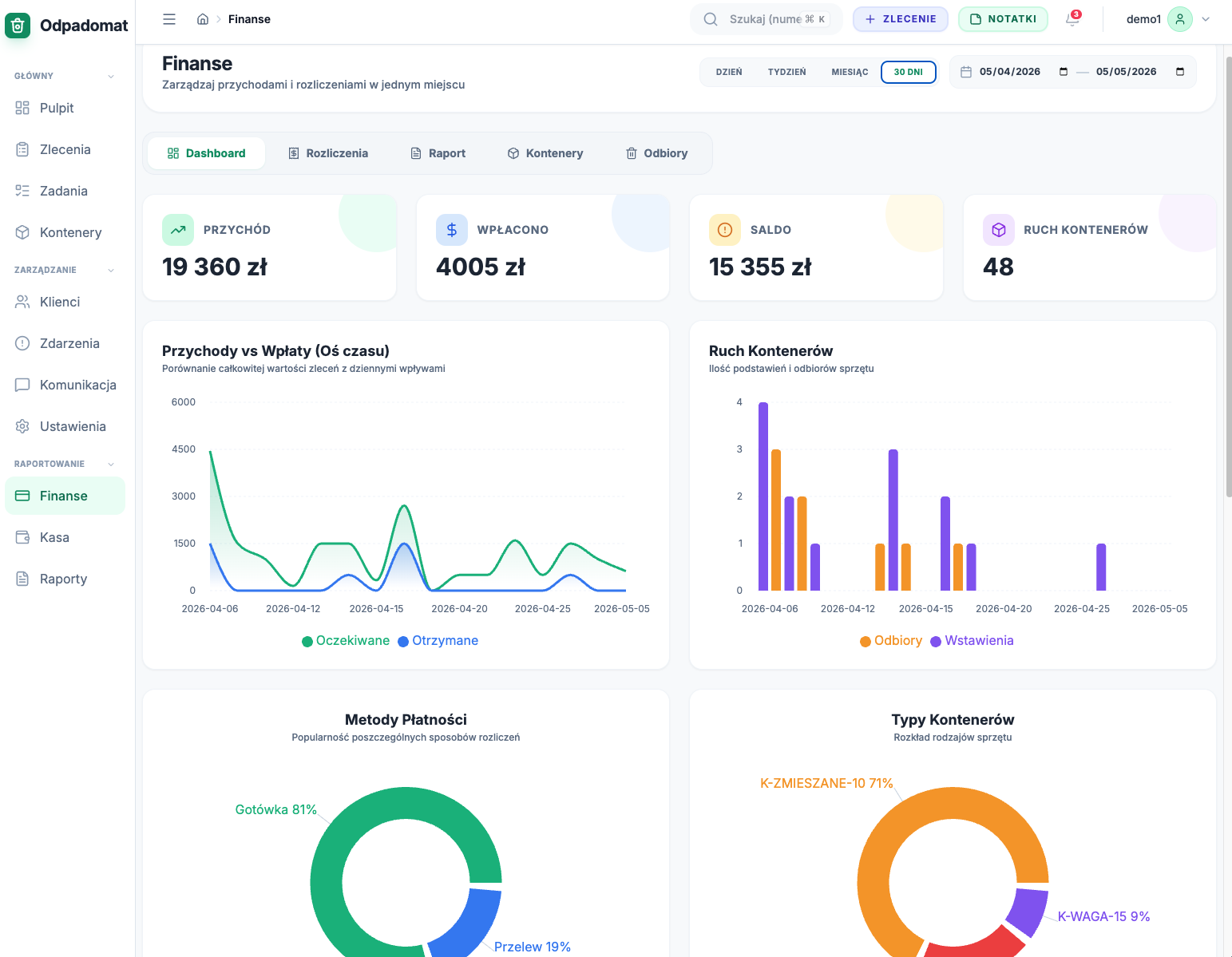Click the demo1 user avatar icon
The width and height of the screenshot is (1232, 957).
1180,19
